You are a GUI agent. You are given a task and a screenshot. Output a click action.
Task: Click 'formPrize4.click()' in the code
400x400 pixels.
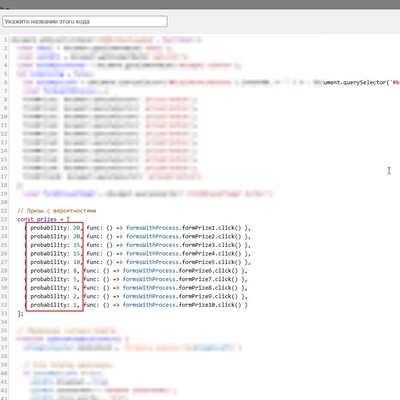[x=211, y=253]
